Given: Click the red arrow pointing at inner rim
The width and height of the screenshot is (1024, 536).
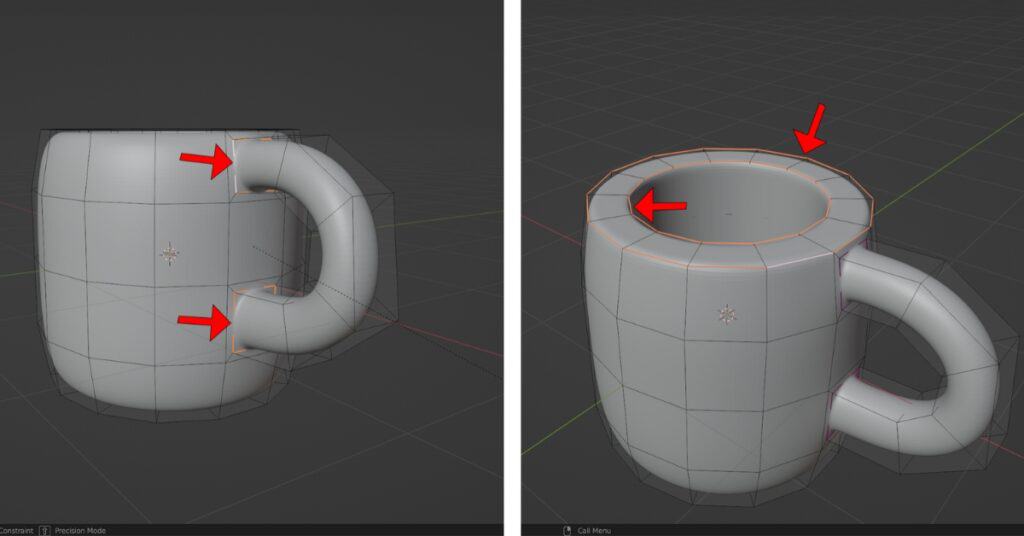Looking at the screenshot, I should click(661, 206).
